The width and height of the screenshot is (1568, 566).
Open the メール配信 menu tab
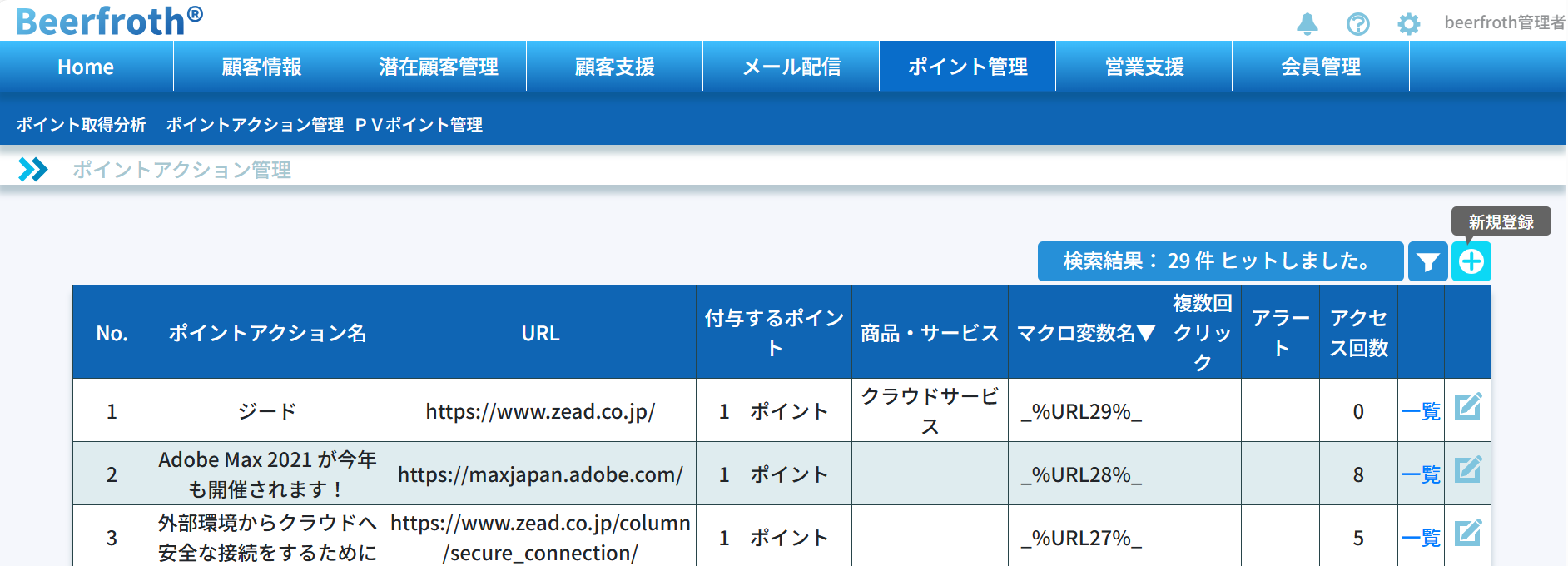point(791,67)
